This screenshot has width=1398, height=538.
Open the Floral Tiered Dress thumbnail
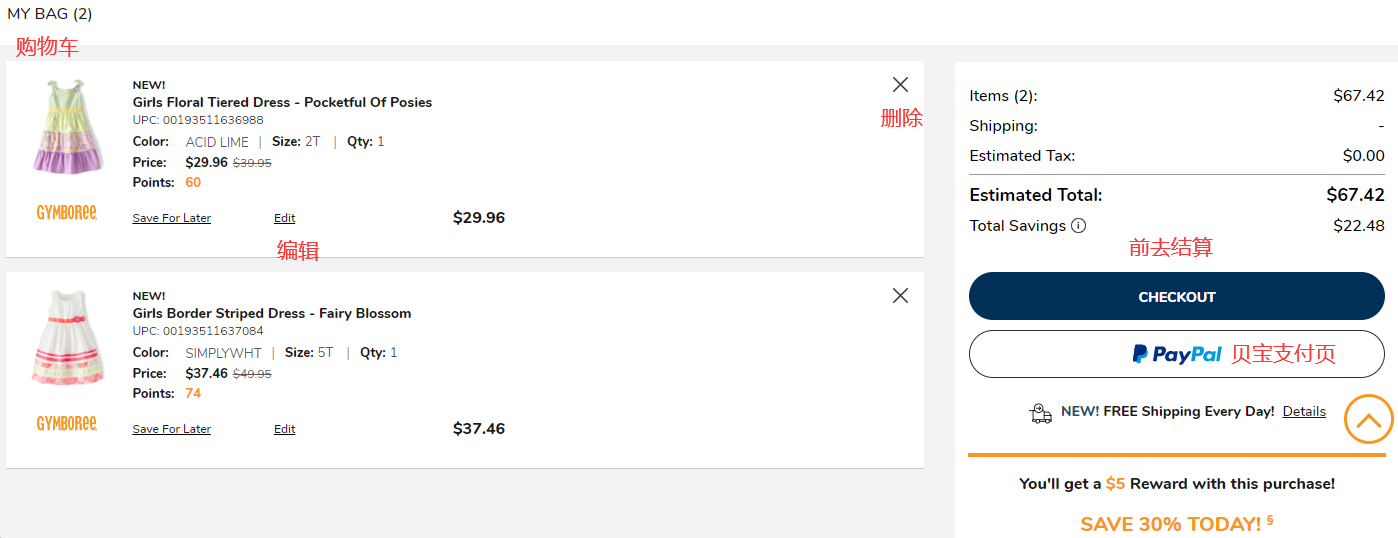[x=67, y=127]
